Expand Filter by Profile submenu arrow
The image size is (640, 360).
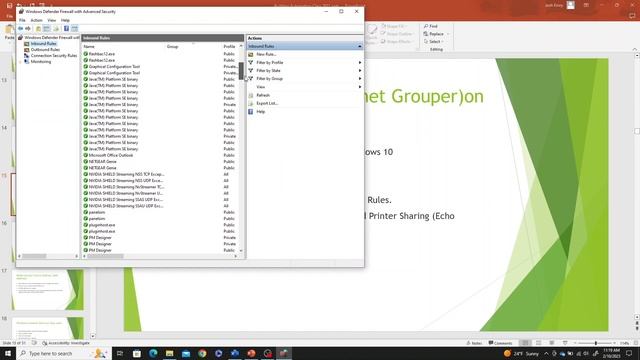360,62
